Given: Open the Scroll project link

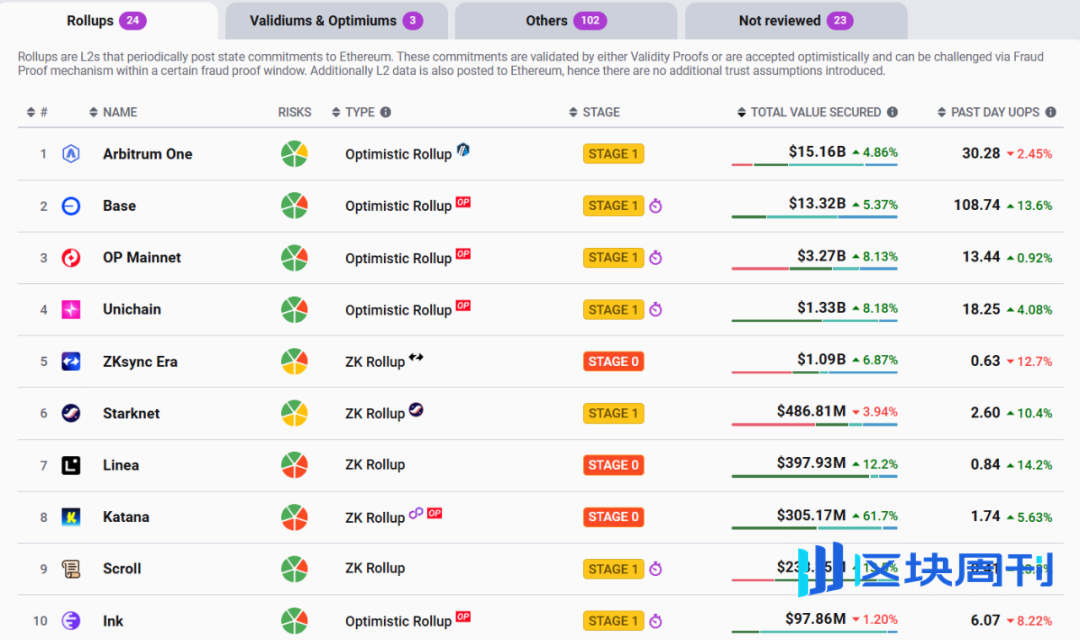Looking at the screenshot, I should pos(122,568).
